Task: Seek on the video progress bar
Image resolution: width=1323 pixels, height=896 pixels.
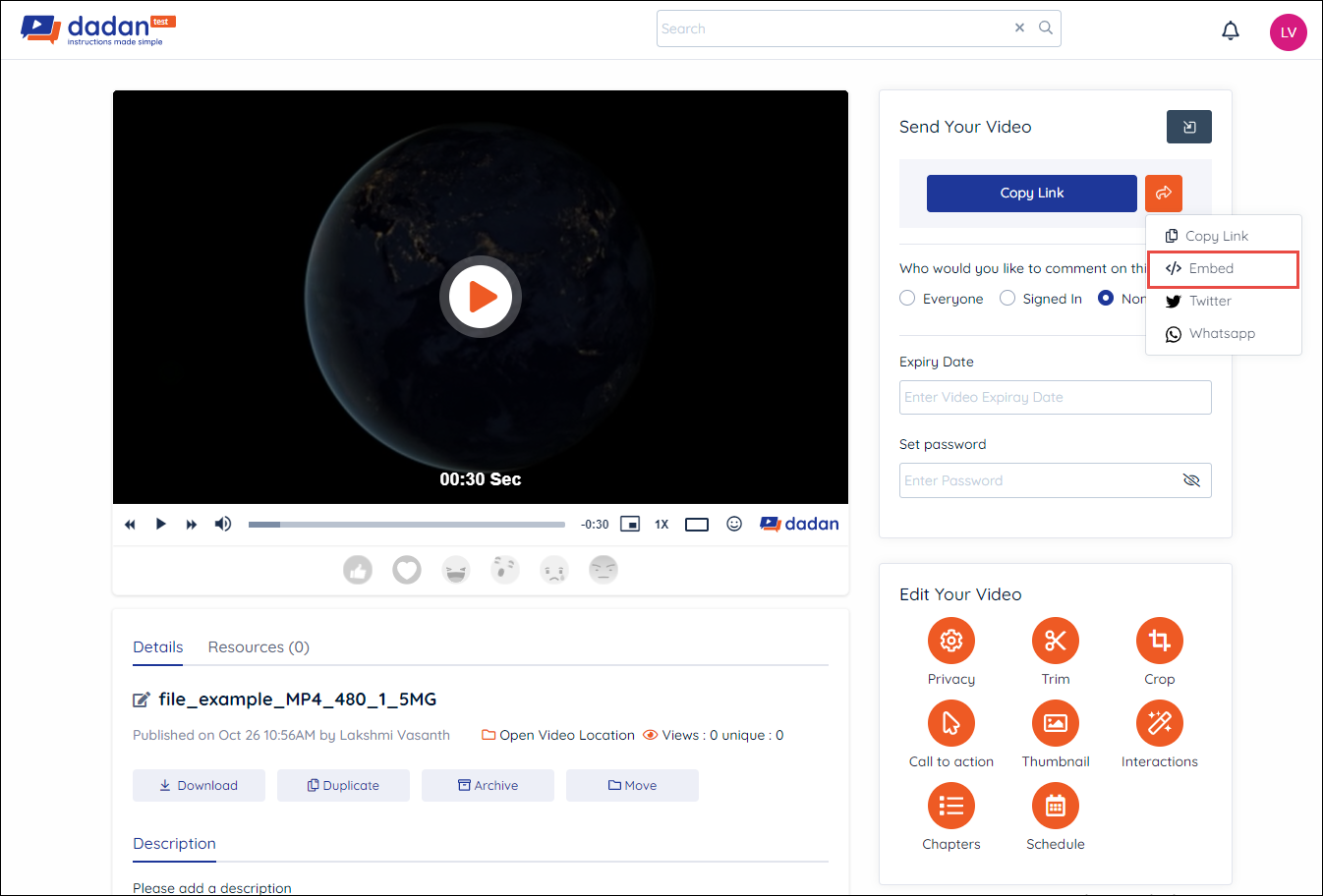Action: 407,525
